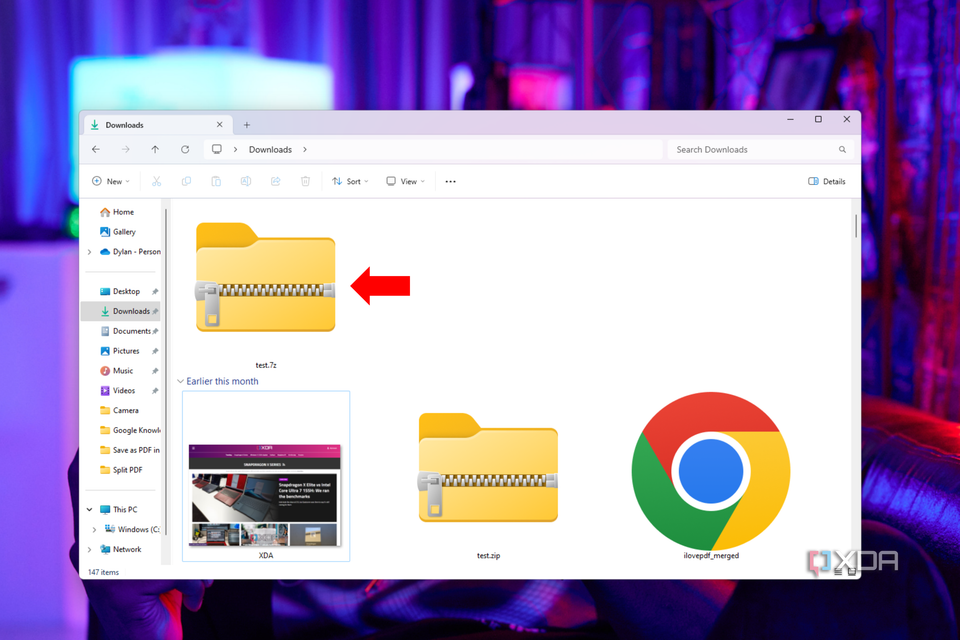Image resolution: width=960 pixels, height=640 pixels.
Task: Select the Copy icon in the toolbar
Action: click(x=186, y=181)
